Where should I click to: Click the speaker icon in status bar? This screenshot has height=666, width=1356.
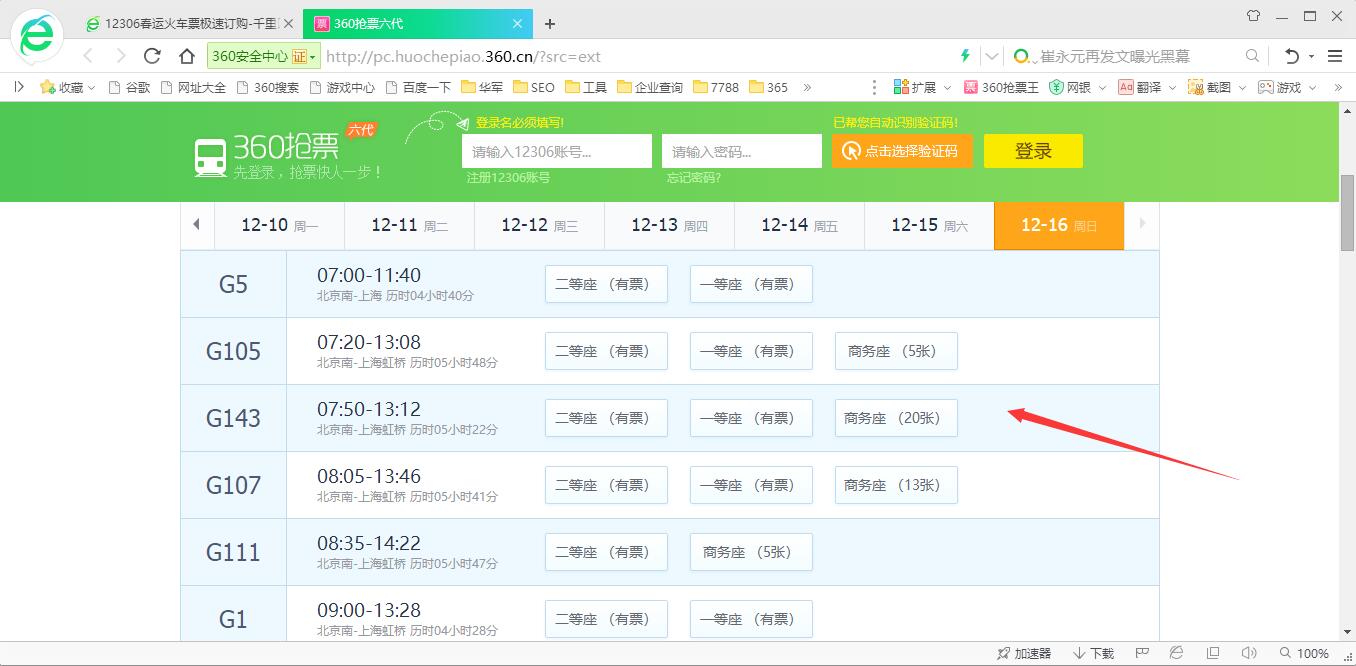[1250, 651]
